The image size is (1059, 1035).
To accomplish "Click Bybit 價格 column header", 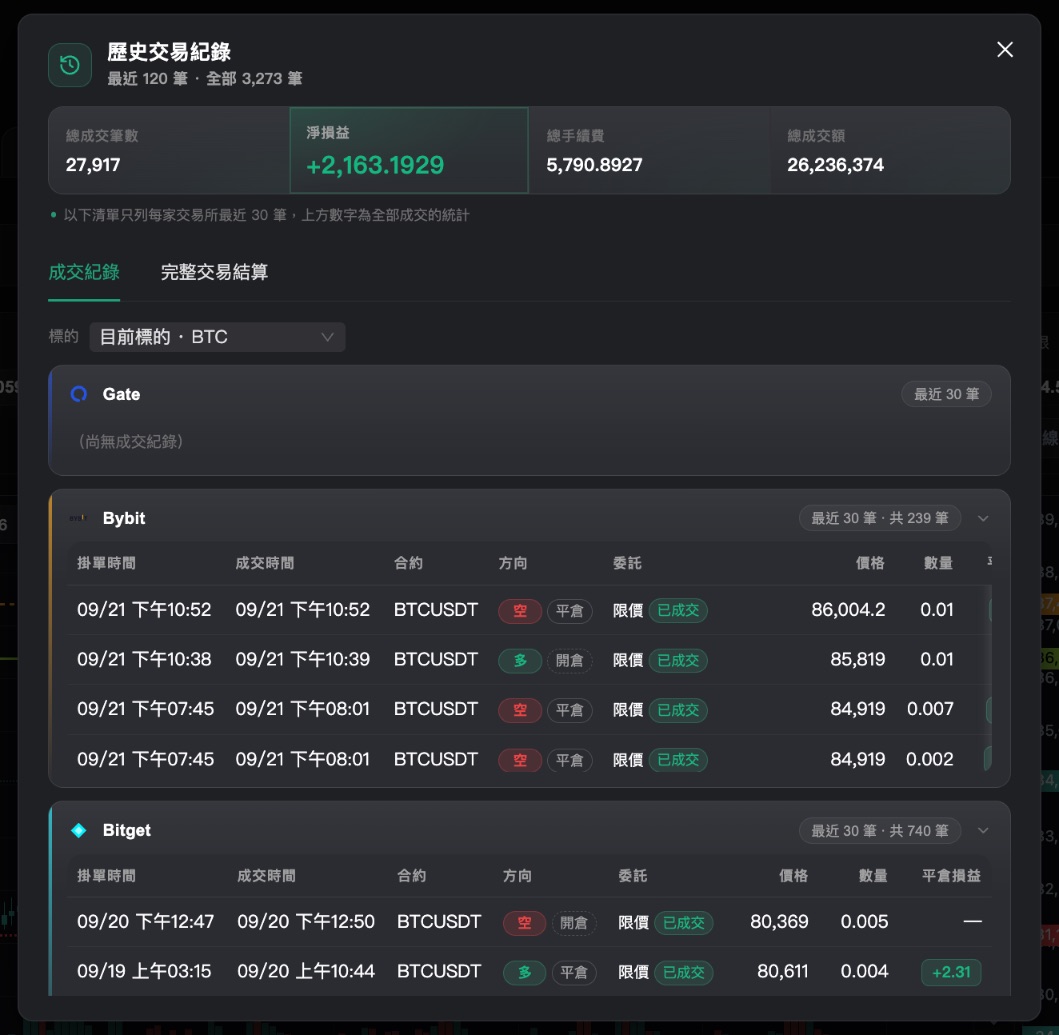I will (x=870, y=563).
